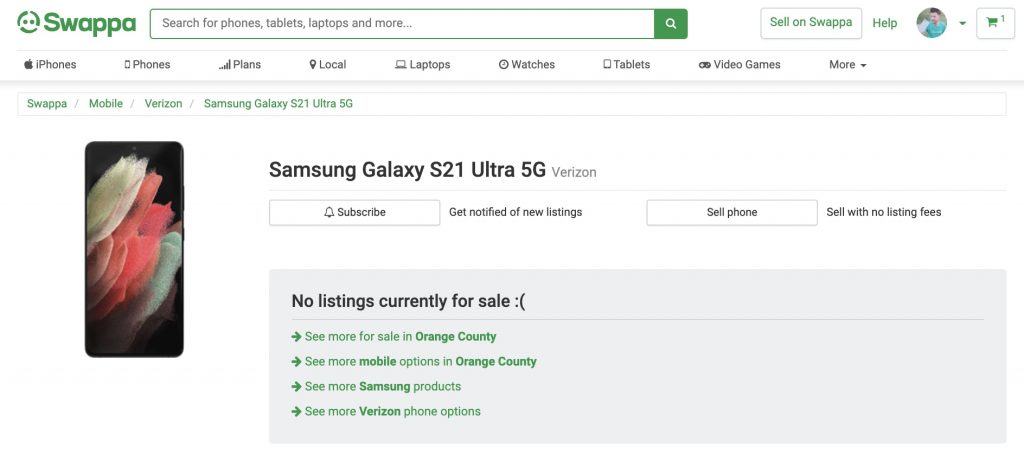This screenshot has height=461, width=1024.
Task: Open Watches with clock icon
Action: (526, 65)
